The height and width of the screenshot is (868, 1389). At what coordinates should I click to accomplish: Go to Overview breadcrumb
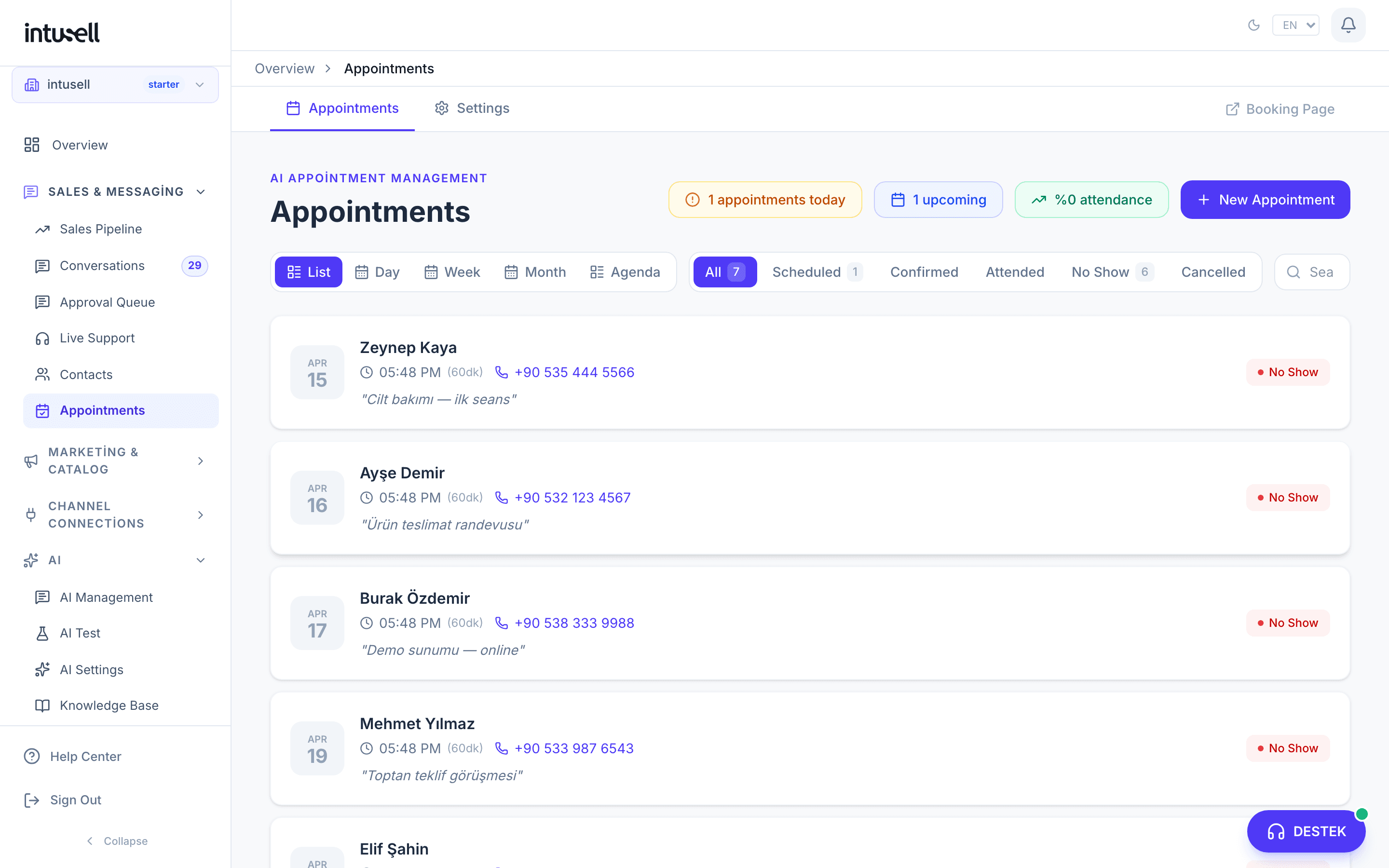pos(285,68)
